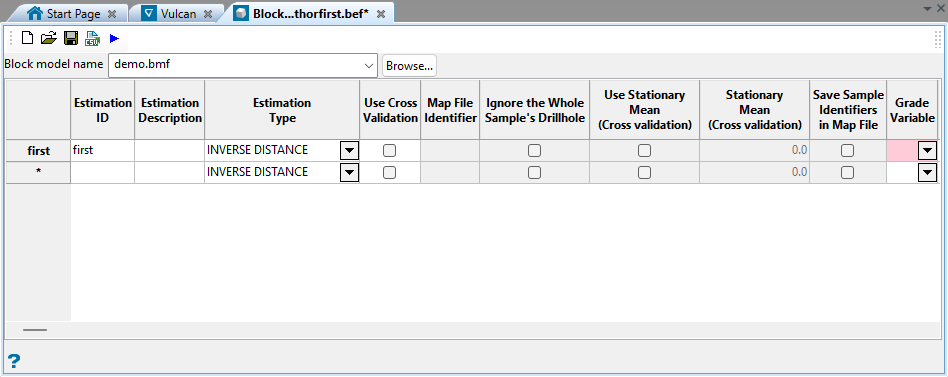Check Ignore the Whole Sample's Drillhole in first row
Screen dimensions: 948x377
coord(534,150)
